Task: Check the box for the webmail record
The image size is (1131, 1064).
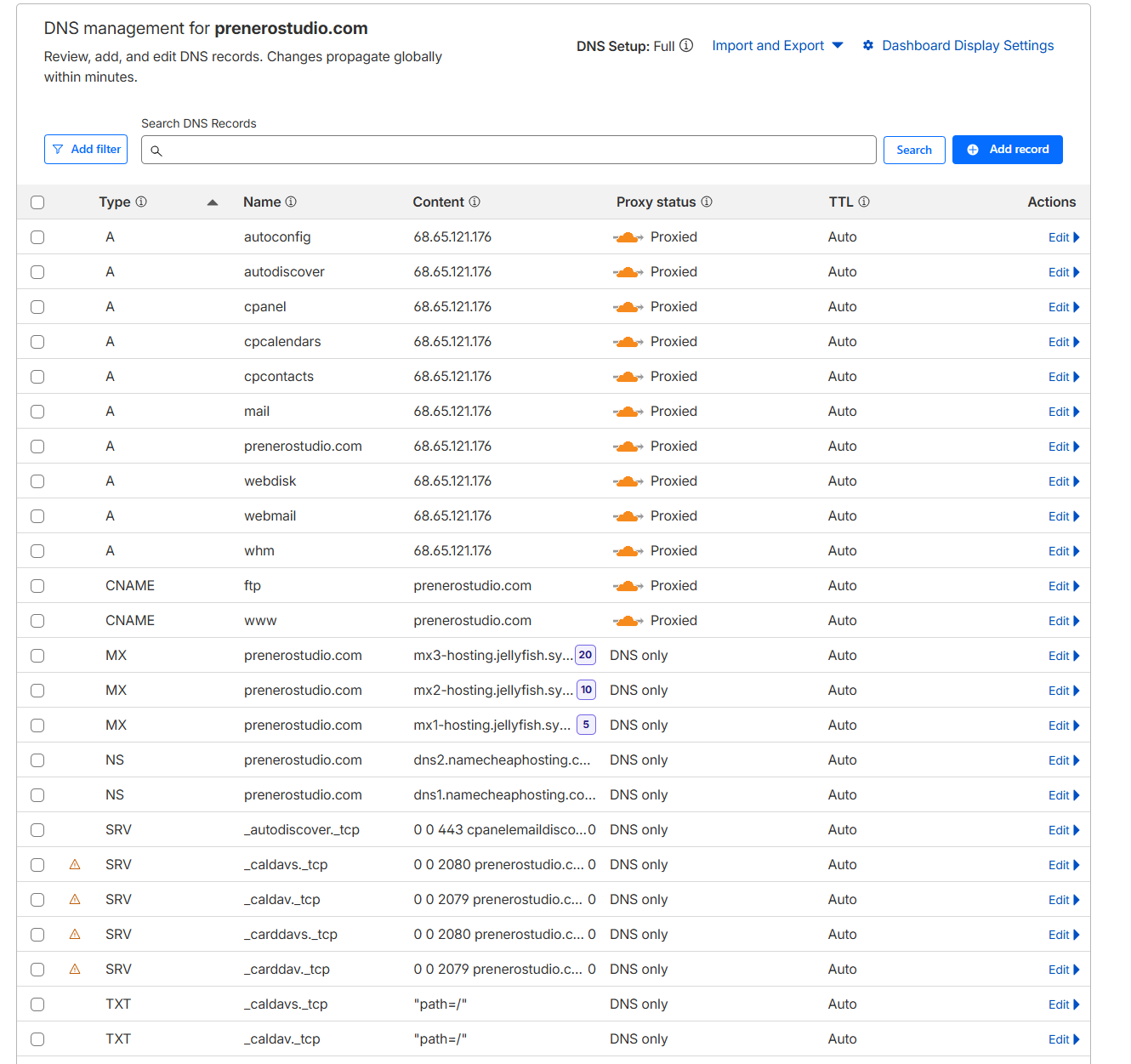Action: (x=37, y=516)
